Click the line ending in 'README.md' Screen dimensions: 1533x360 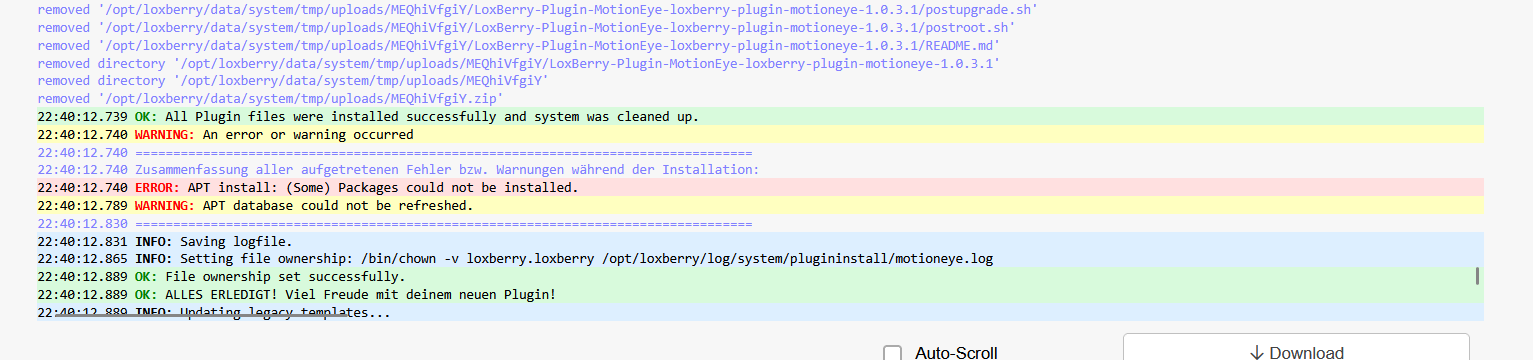[x=519, y=45]
